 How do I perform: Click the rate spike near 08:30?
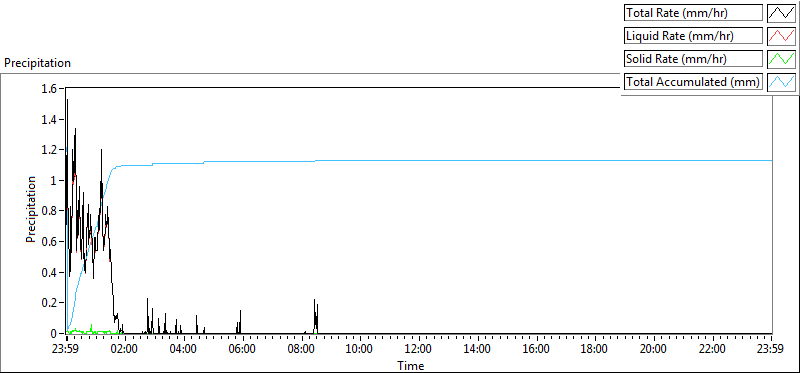click(316, 316)
